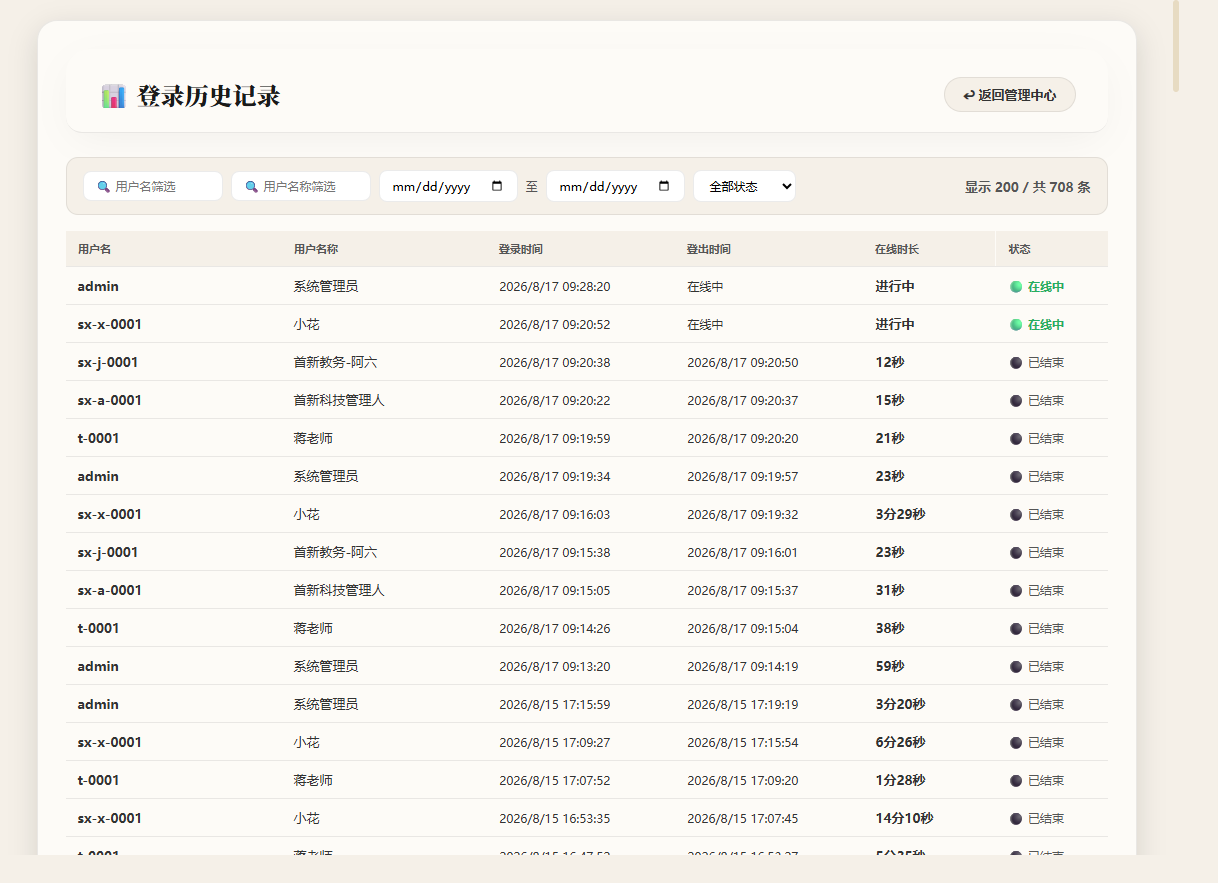Click dark ended dot in 1分28秒 row

point(1016,781)
